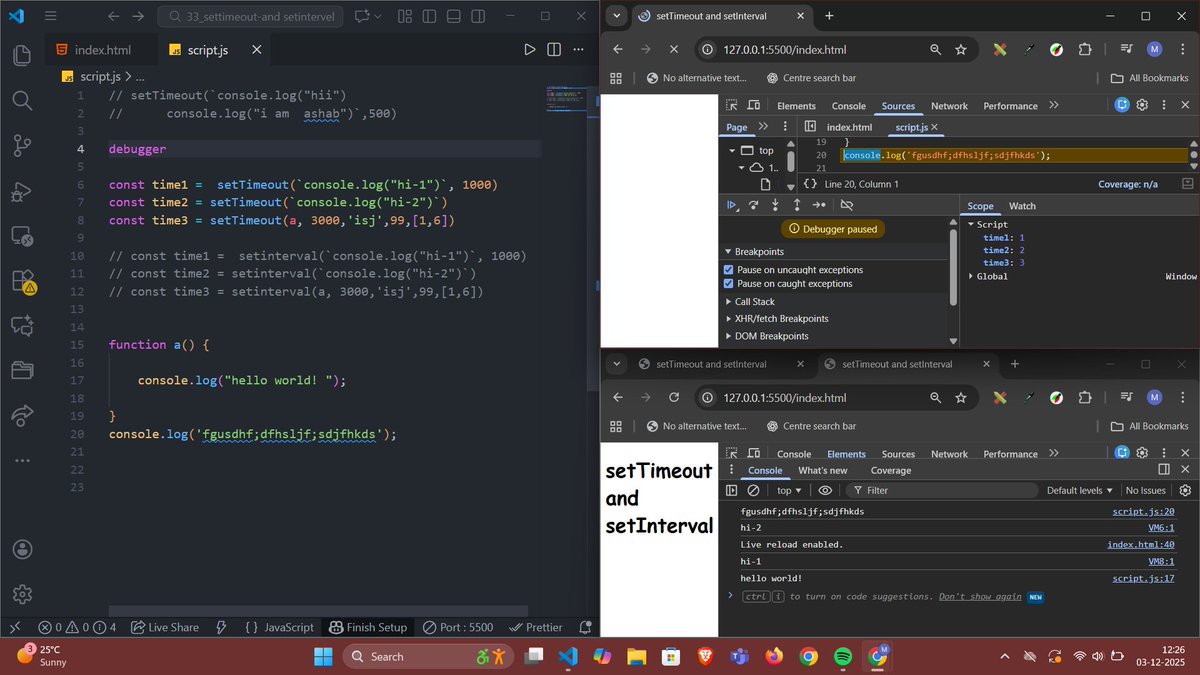Open the index.html tab in Sources panel

click(x=849, y=127)
